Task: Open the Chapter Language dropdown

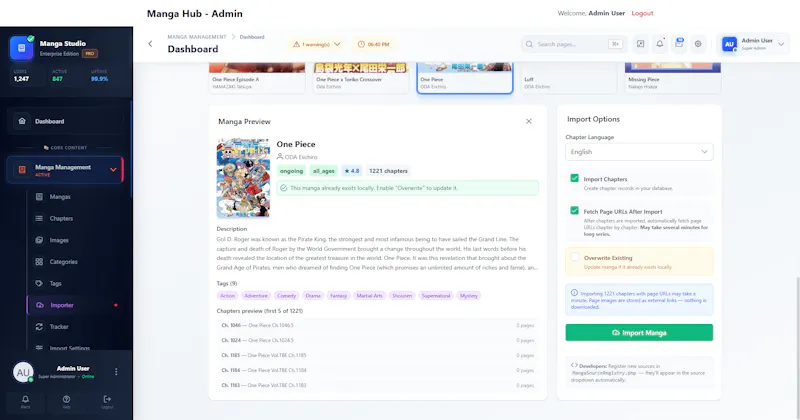Action: pyautogui.click(x=639, y=152)
